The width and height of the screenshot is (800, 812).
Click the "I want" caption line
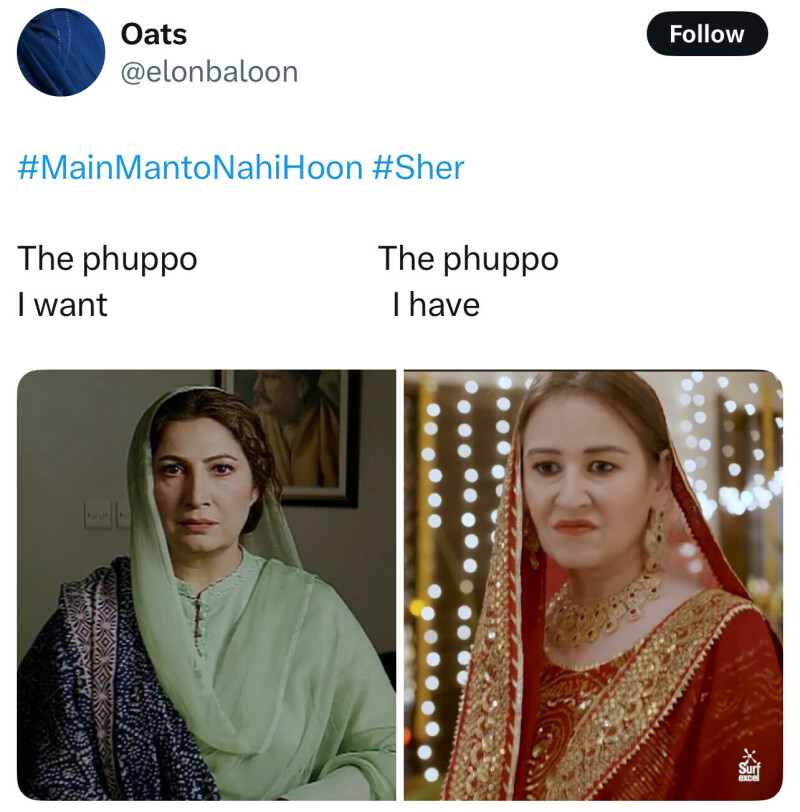tap(62, 304)
